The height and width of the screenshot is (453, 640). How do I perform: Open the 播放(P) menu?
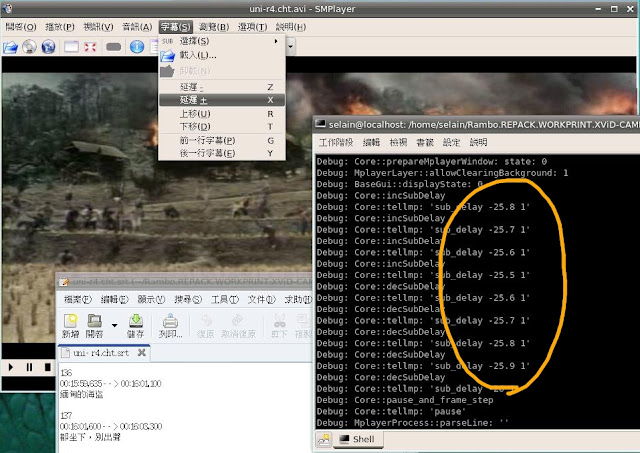pos(60,27)
